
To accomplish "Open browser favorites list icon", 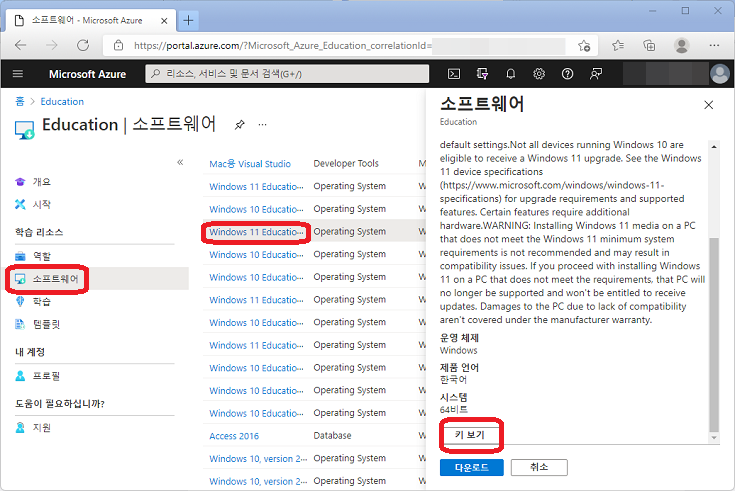I will (x=618, y=45).
